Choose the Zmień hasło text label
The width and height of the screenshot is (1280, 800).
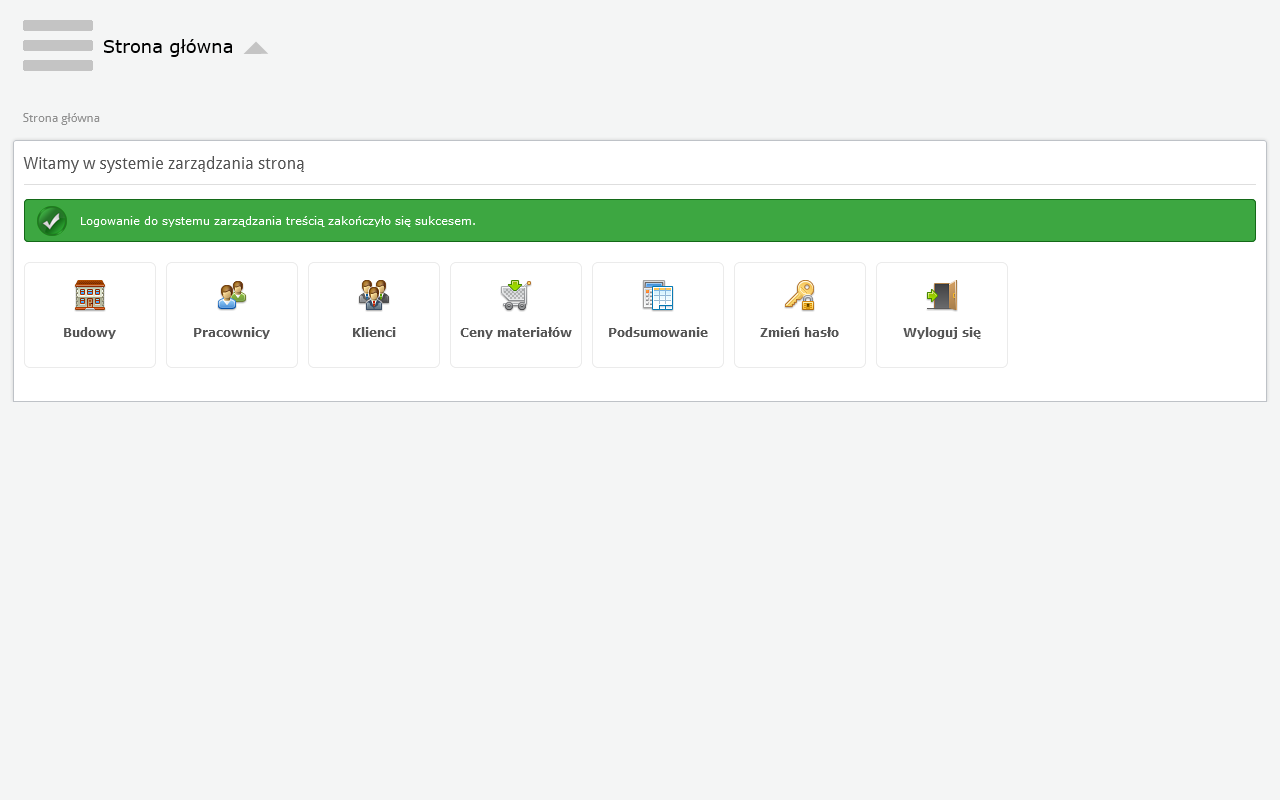coord(800,333)
